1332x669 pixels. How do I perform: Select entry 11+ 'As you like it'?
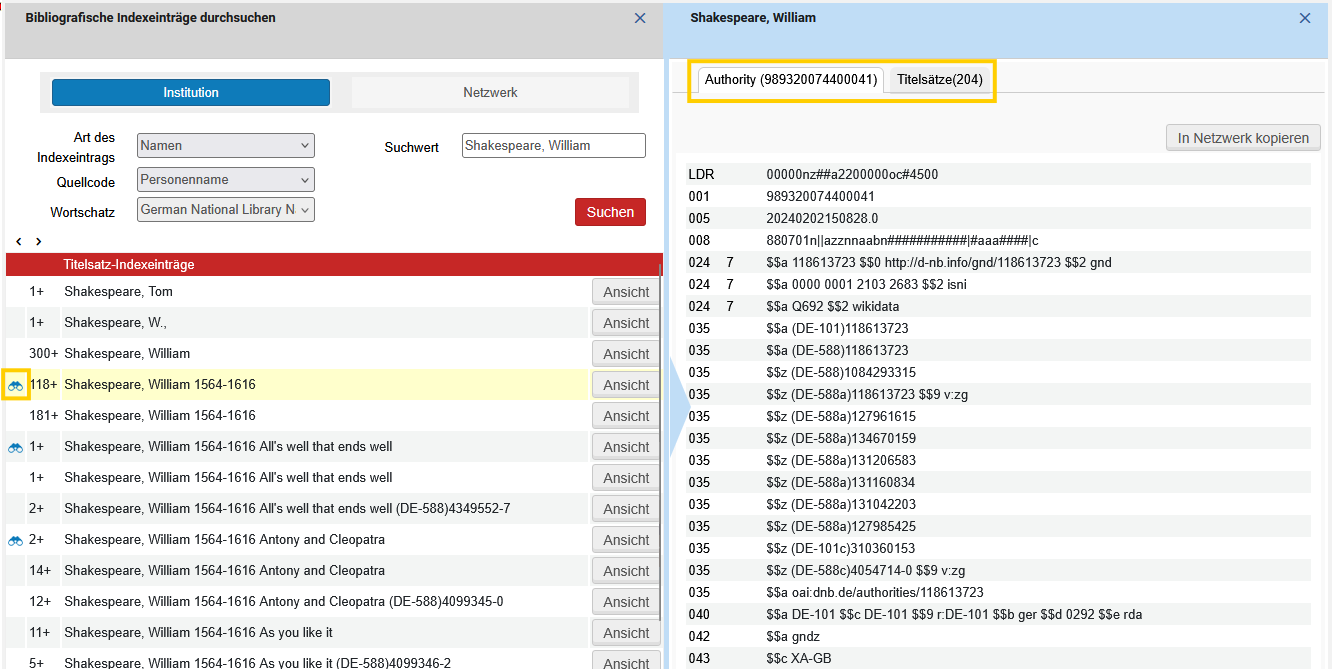(x=198, y=633)
